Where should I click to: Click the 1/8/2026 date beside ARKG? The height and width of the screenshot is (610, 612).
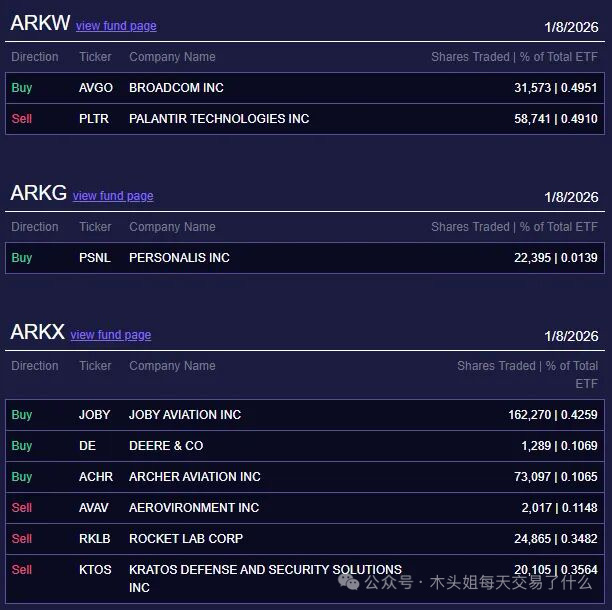coord(571,197)
